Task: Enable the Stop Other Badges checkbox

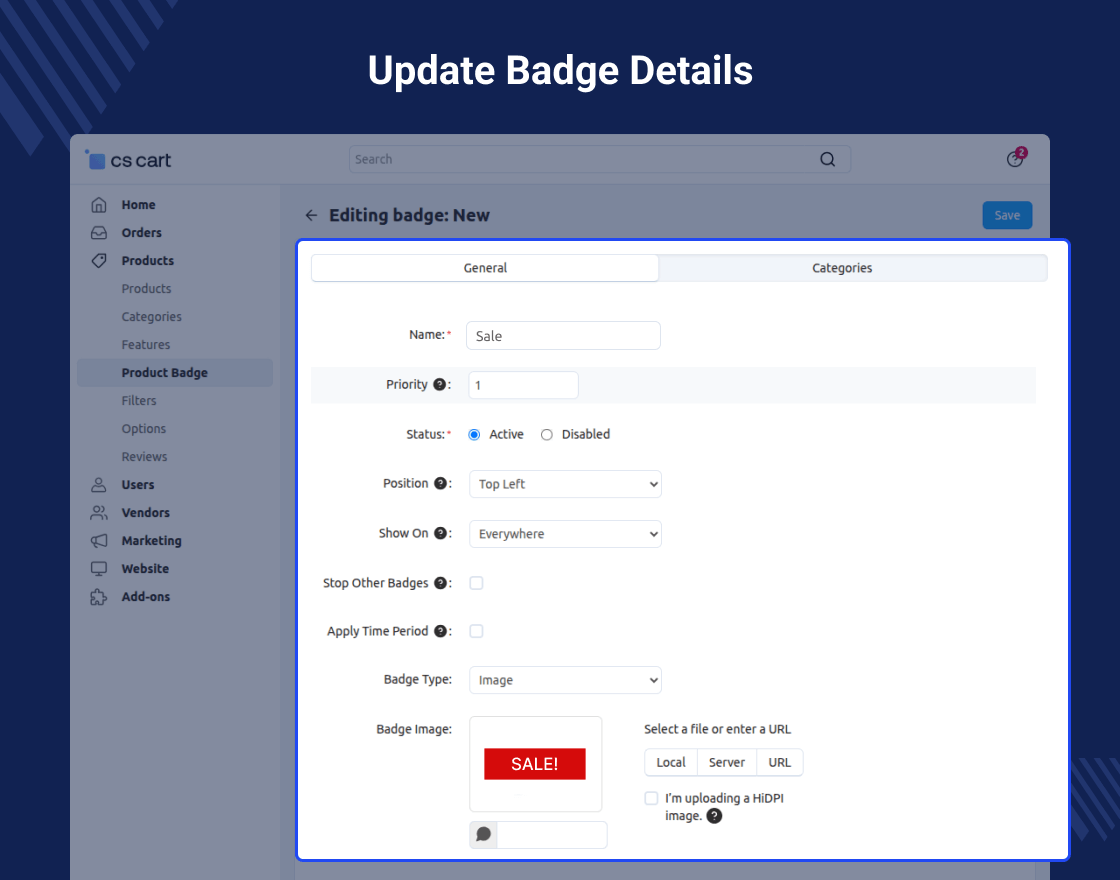Action: pyautogui.click(x=477, y=583)
